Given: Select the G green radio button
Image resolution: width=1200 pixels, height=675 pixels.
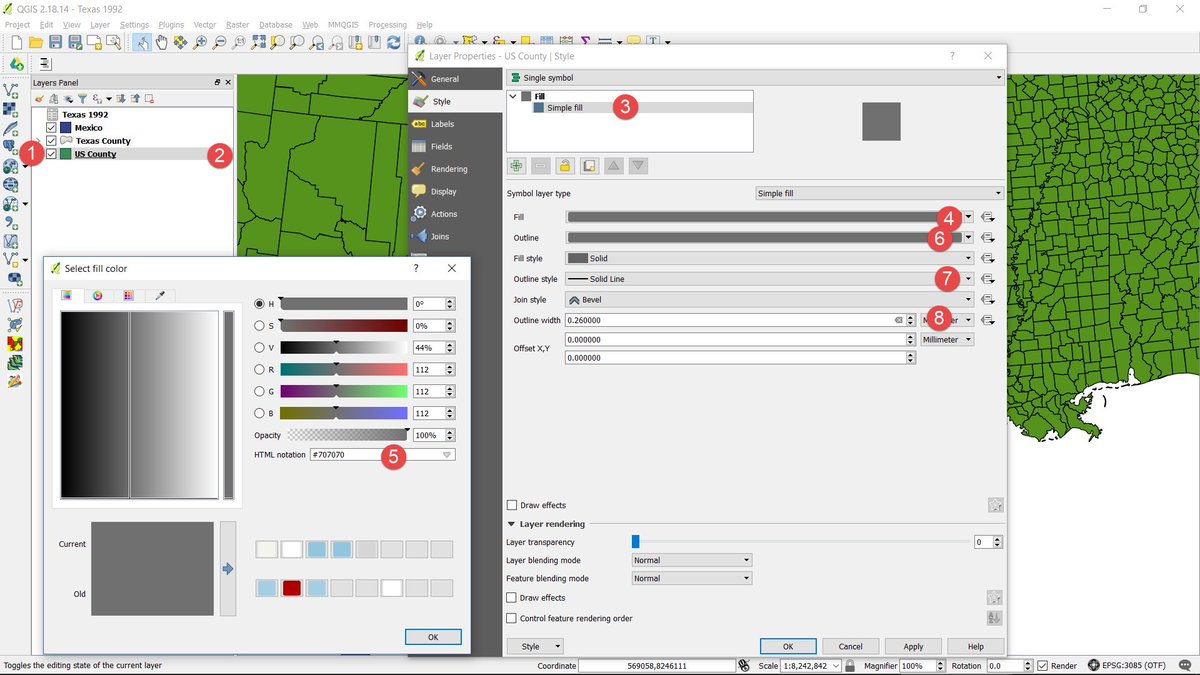Looking at the screenshot, I should click(260, 391).
